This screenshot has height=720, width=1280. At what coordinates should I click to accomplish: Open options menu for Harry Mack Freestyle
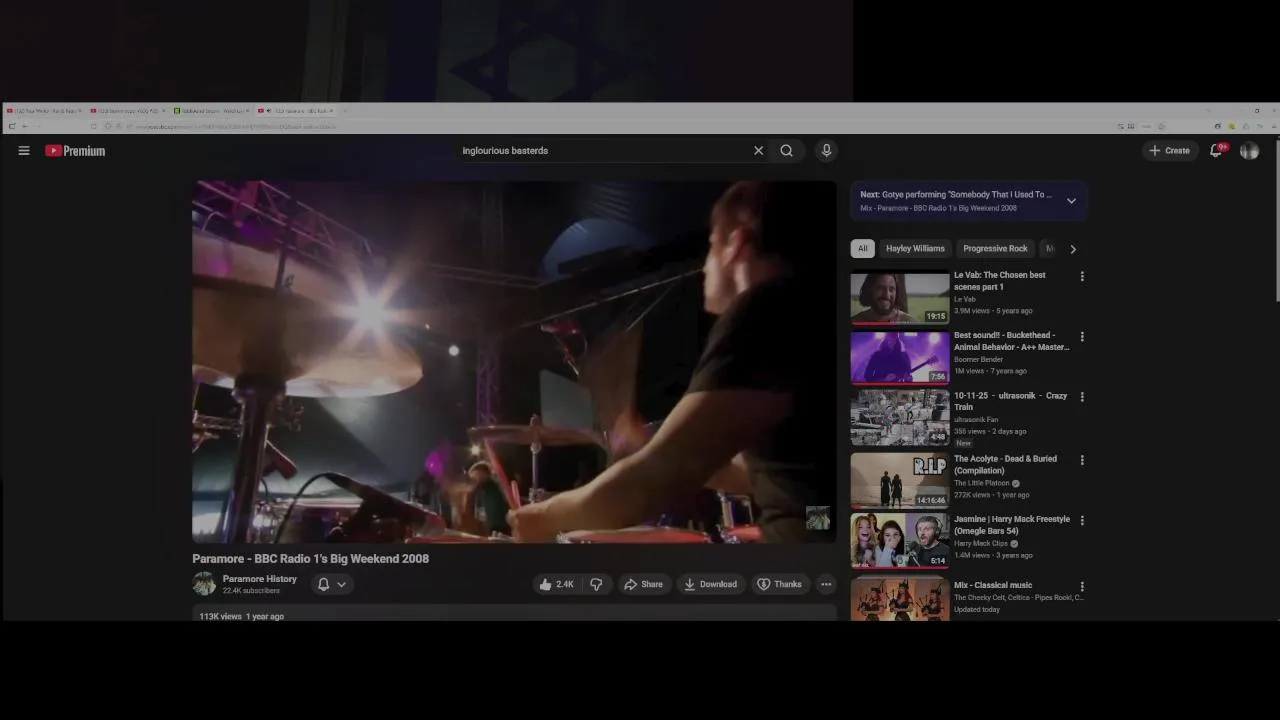coord(1081,520)
